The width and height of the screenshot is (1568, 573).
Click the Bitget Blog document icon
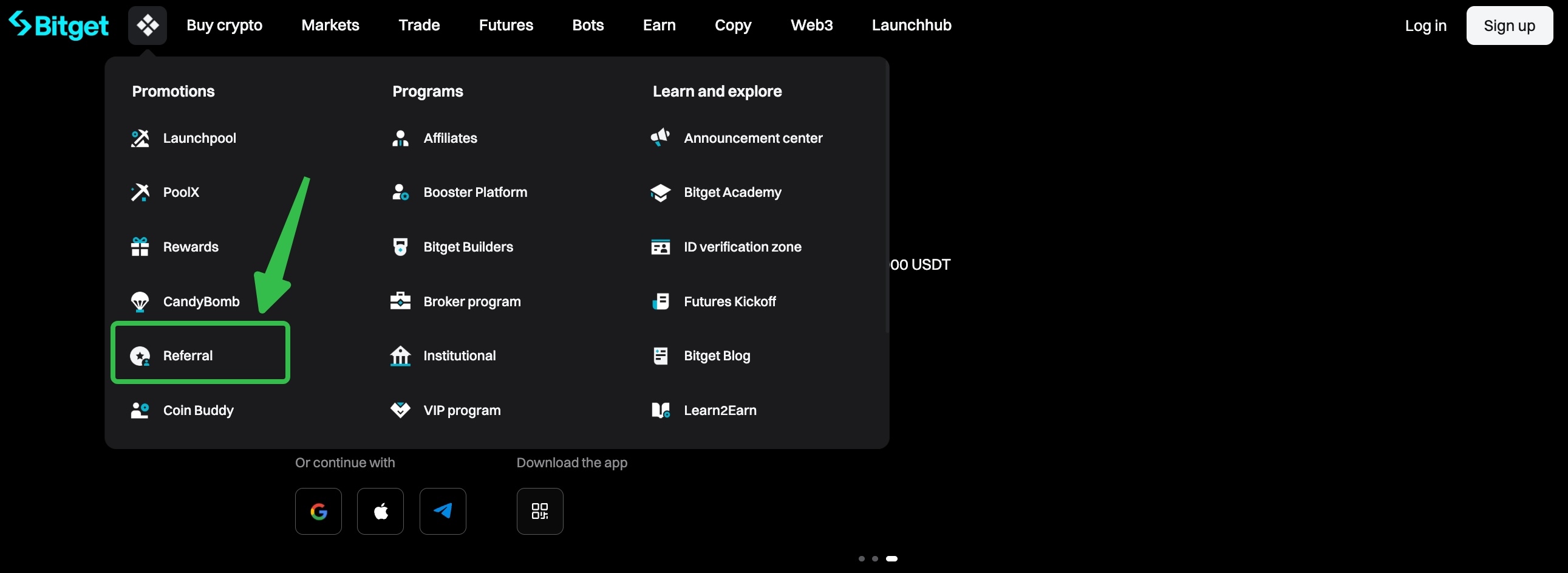[661, 355]
